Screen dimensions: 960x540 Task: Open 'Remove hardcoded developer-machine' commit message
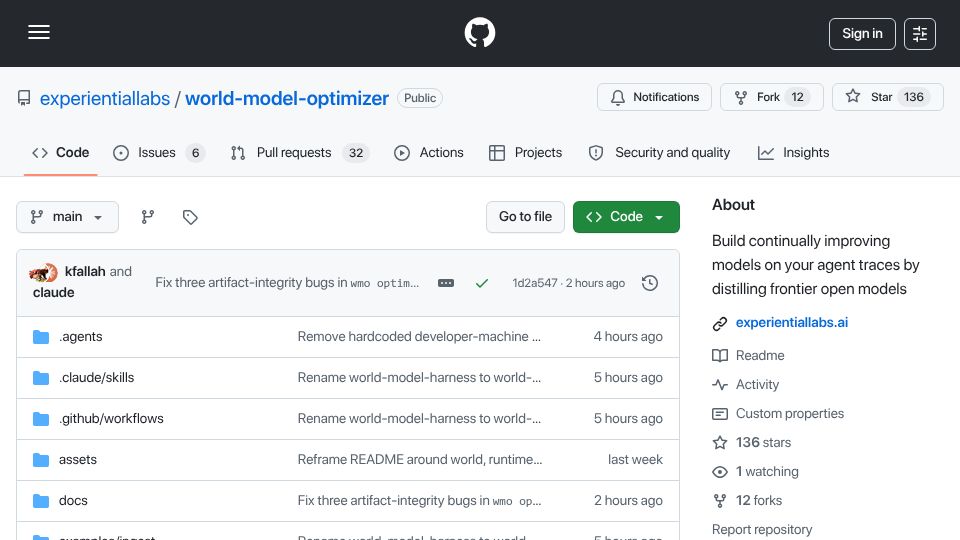(419, 337)
